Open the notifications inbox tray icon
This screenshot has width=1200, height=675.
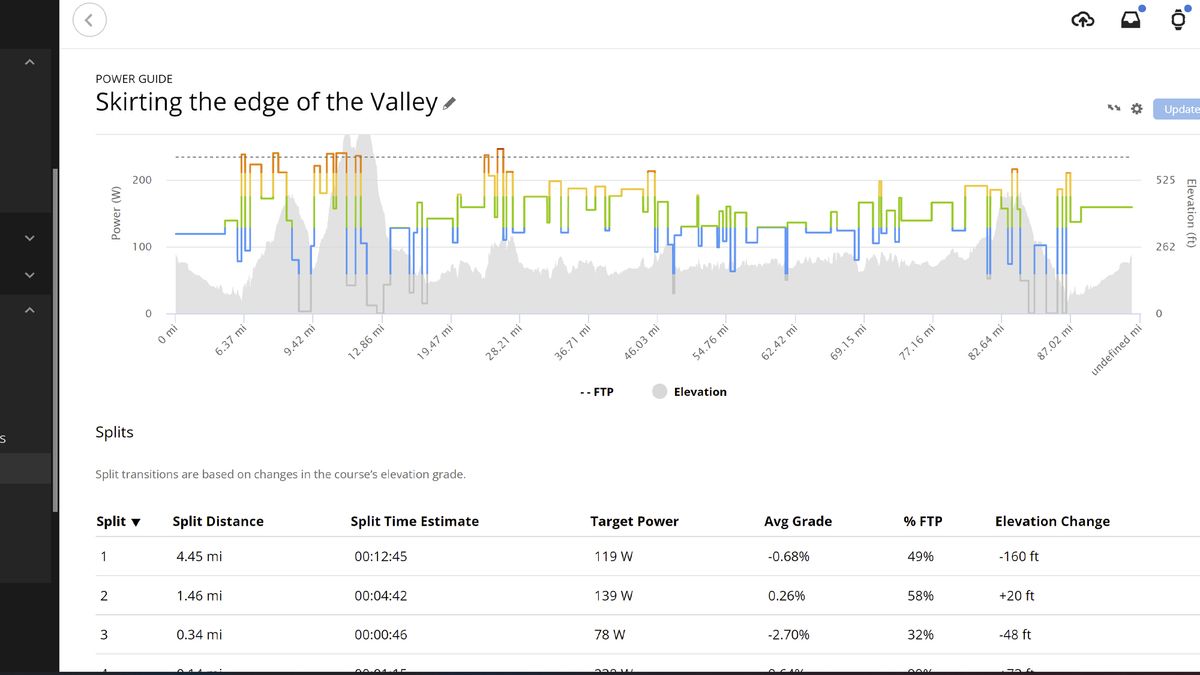[x=1130, y=20]
